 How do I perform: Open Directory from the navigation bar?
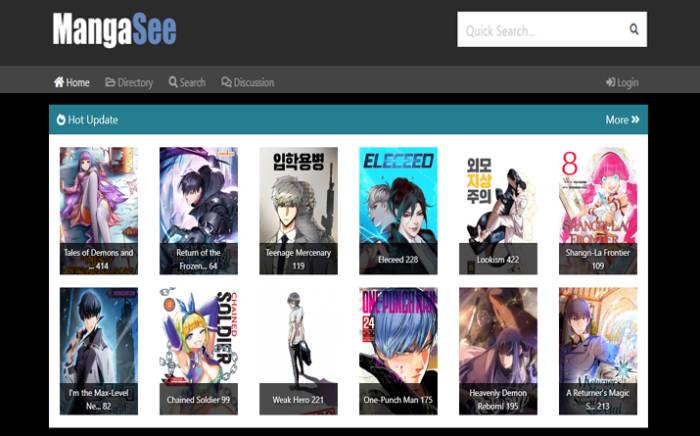(129, 82)
